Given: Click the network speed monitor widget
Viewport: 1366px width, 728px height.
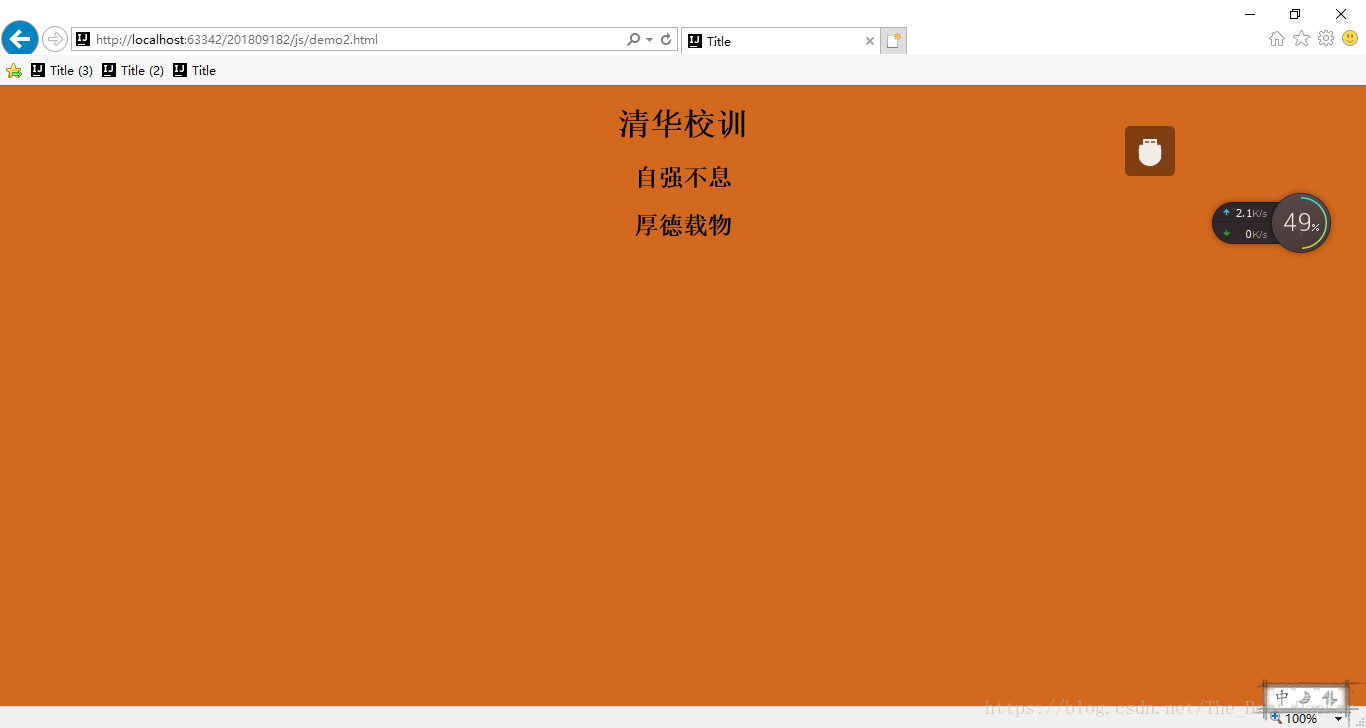Looking at the screenshot, I should (x=1243, y=223).
